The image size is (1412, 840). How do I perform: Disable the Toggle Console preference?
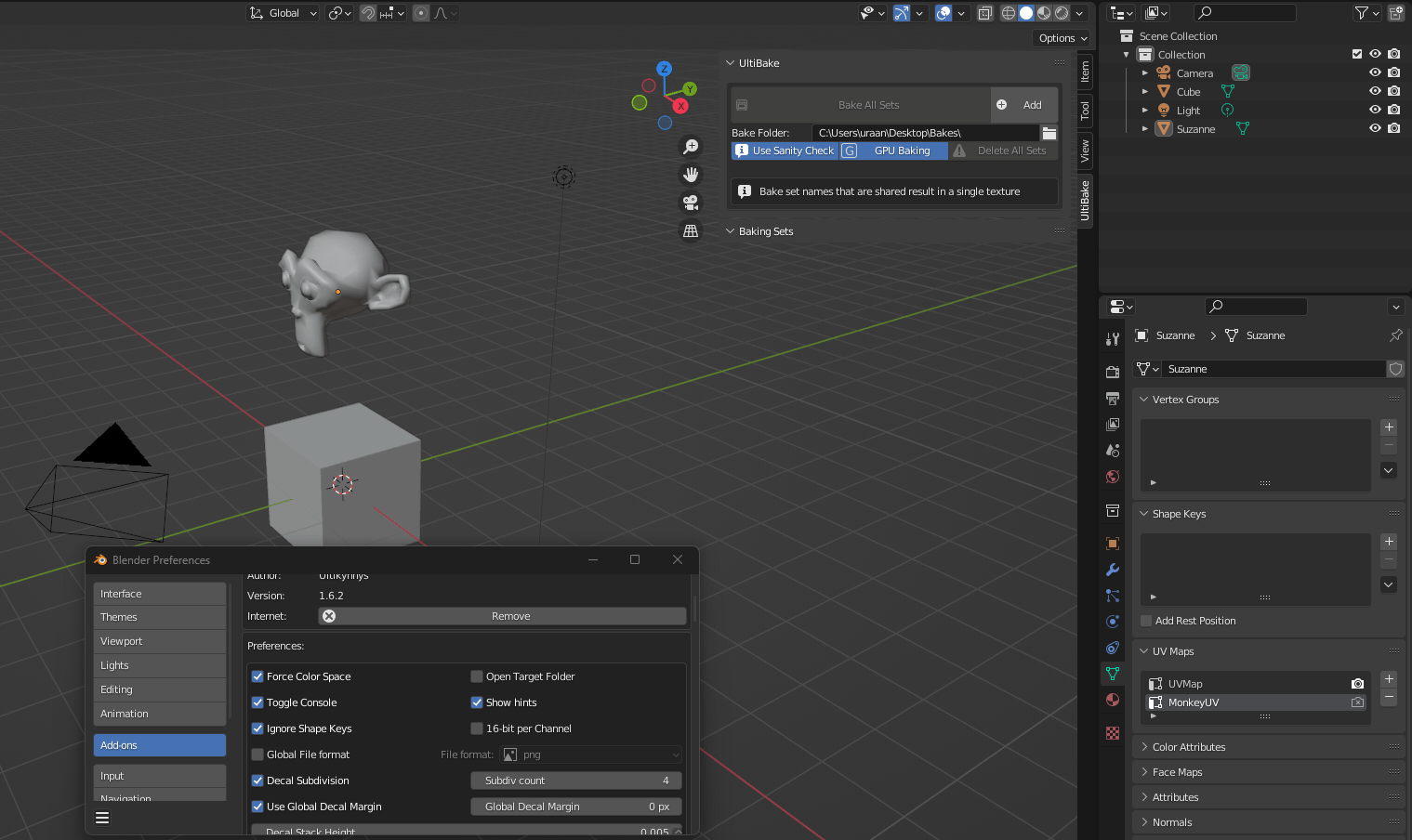click(257, 702)
